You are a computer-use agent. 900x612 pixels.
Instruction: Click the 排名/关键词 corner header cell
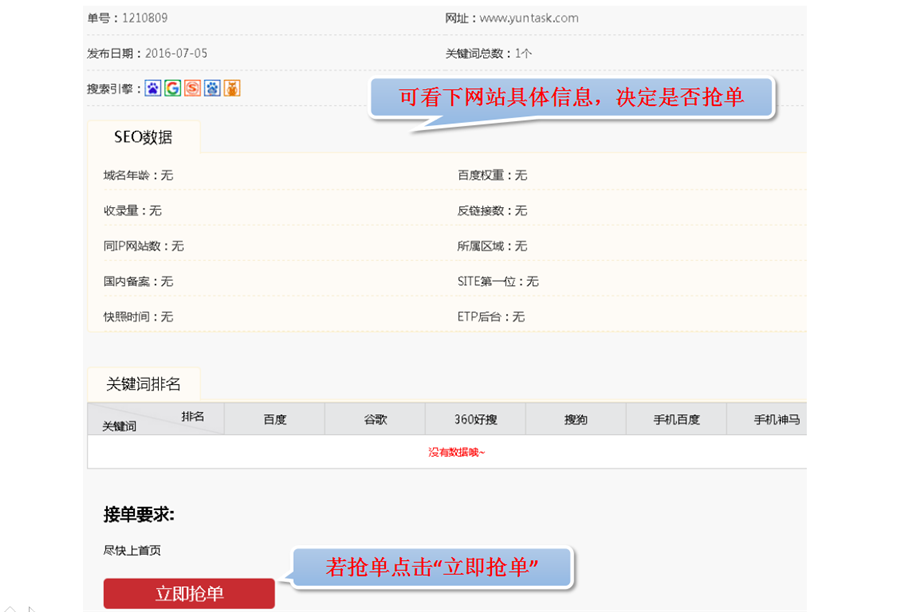pyautogui.click(x=155, y=420)
